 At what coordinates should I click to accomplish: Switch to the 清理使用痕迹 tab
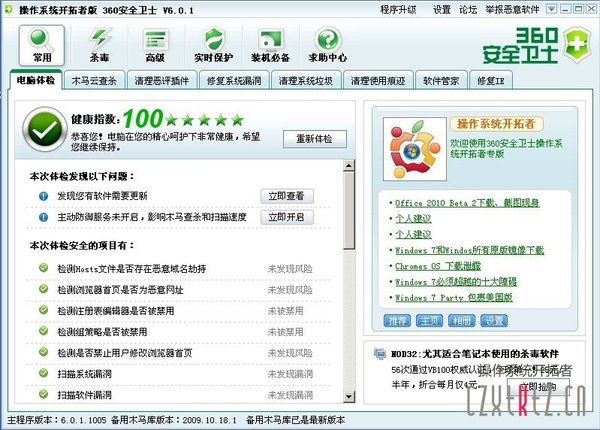pyautogui.click(x=378, y=81)
